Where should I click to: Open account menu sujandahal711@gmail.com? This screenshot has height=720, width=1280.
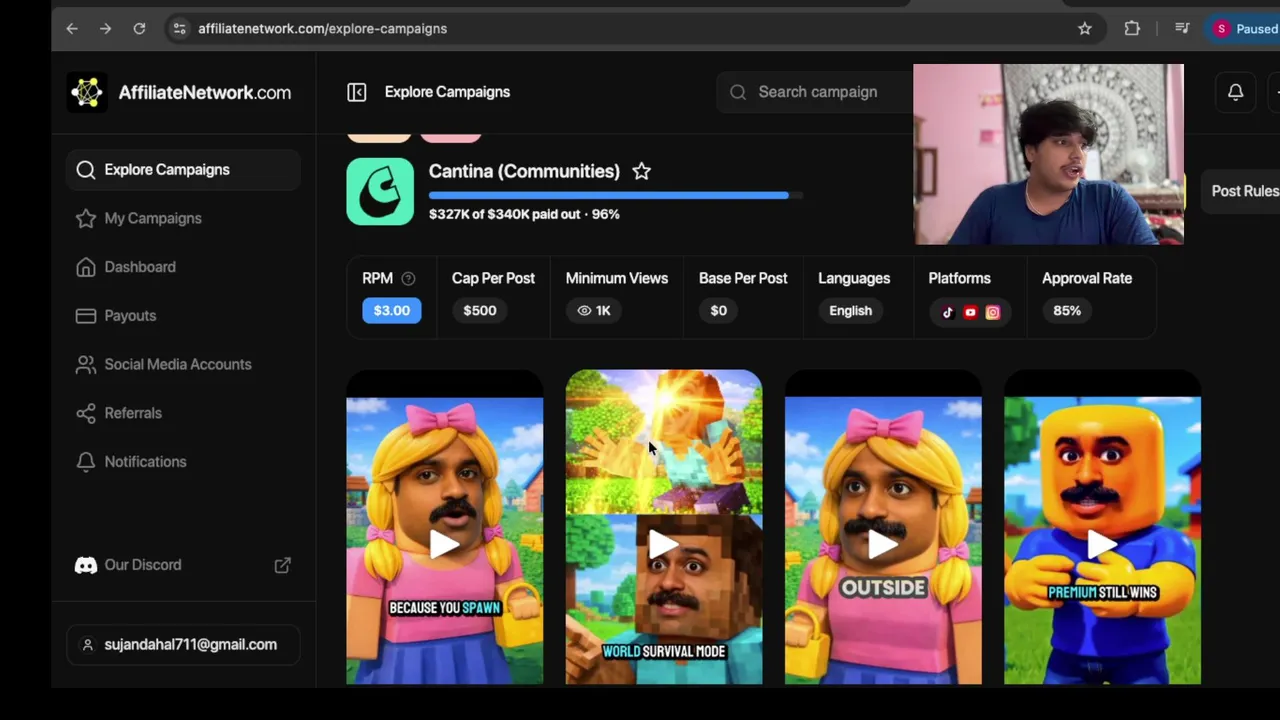184,645
